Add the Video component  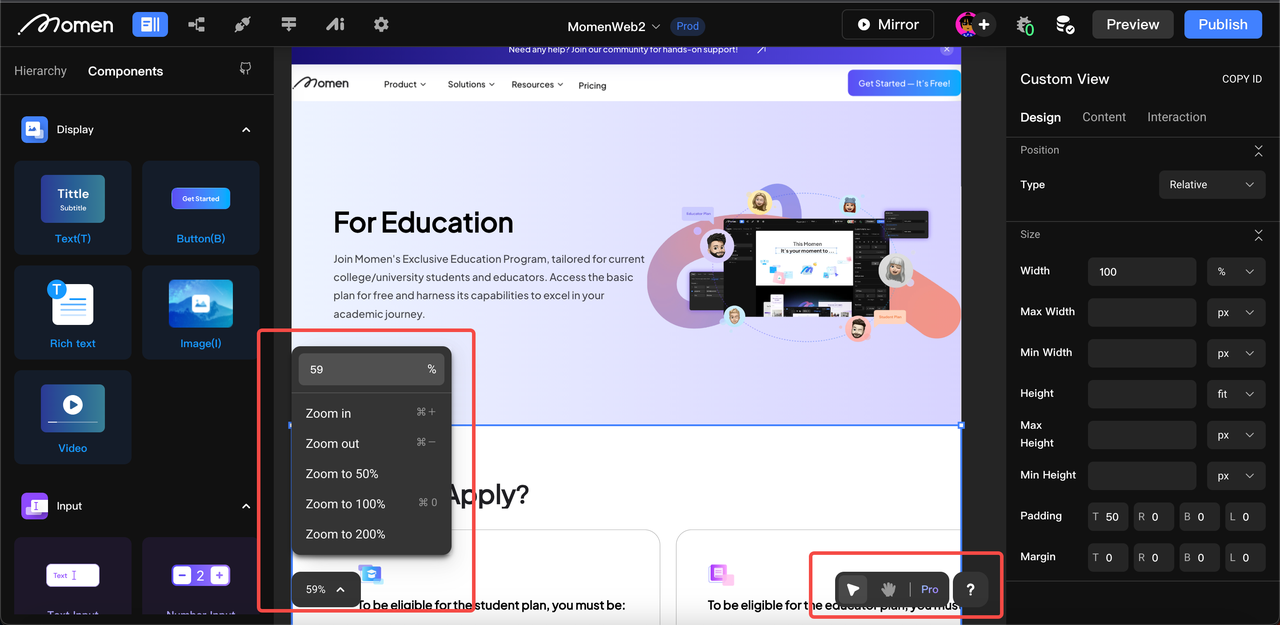(72, 417)
